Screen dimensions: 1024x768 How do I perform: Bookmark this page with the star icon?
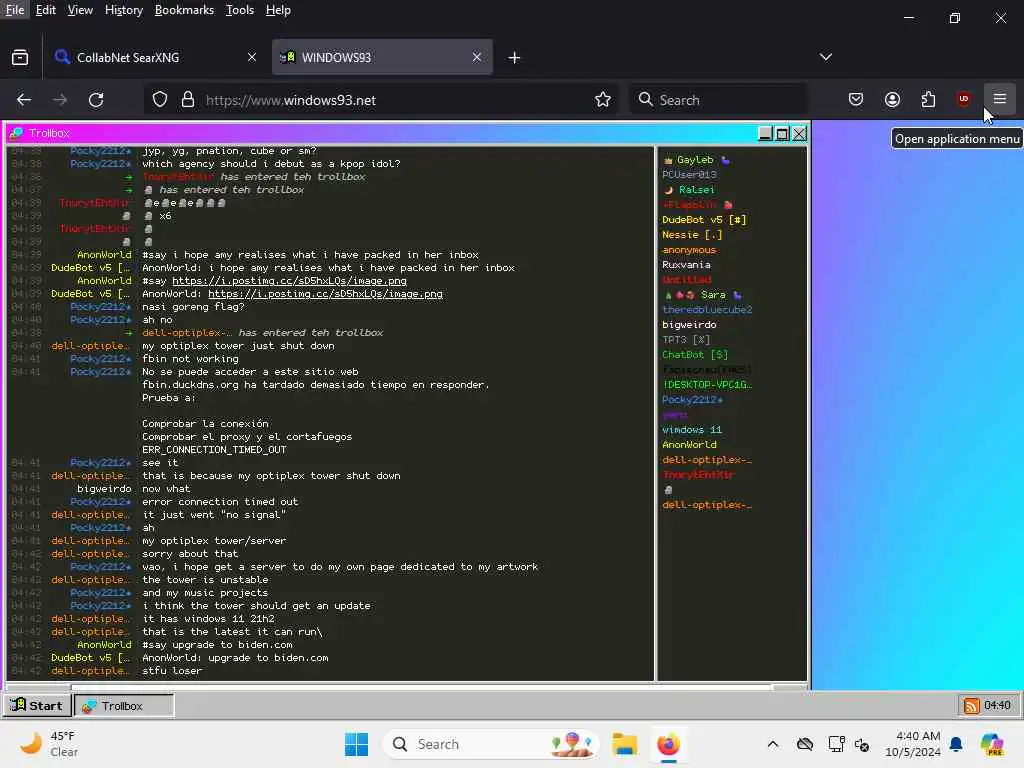click(x=603, y=99)
